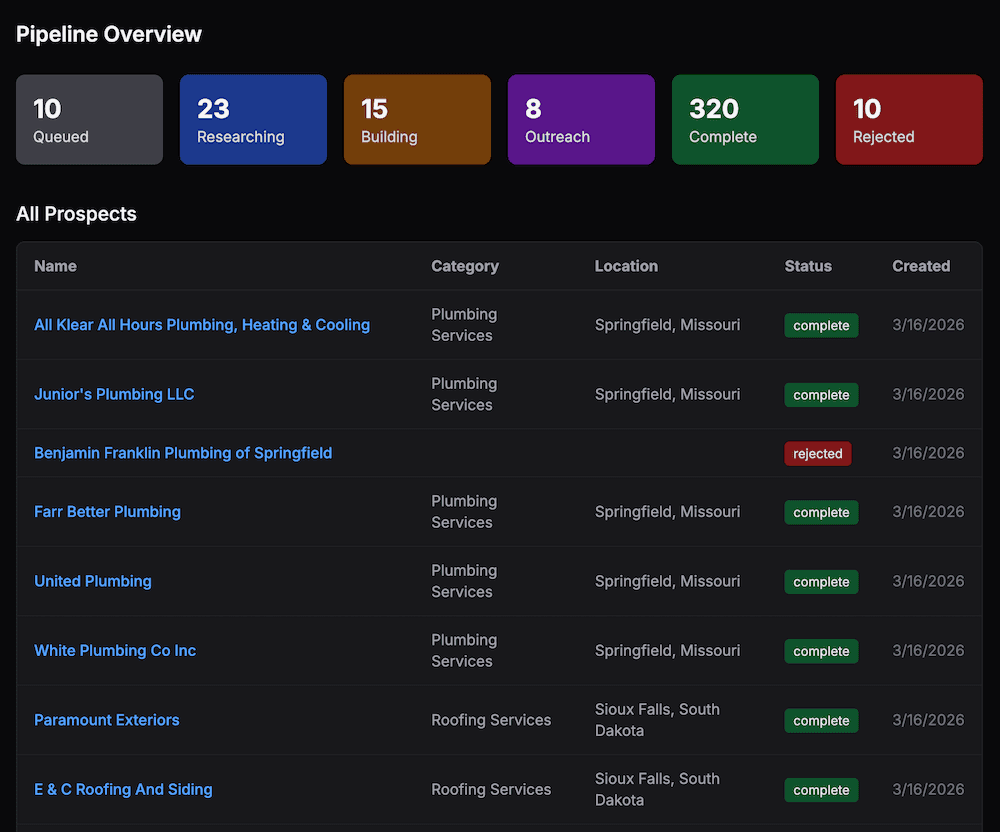The width and height of the screenshot is (1000, 832).
Task: View the Outreach stage with 8 prospects
Action: coord(581,119)
